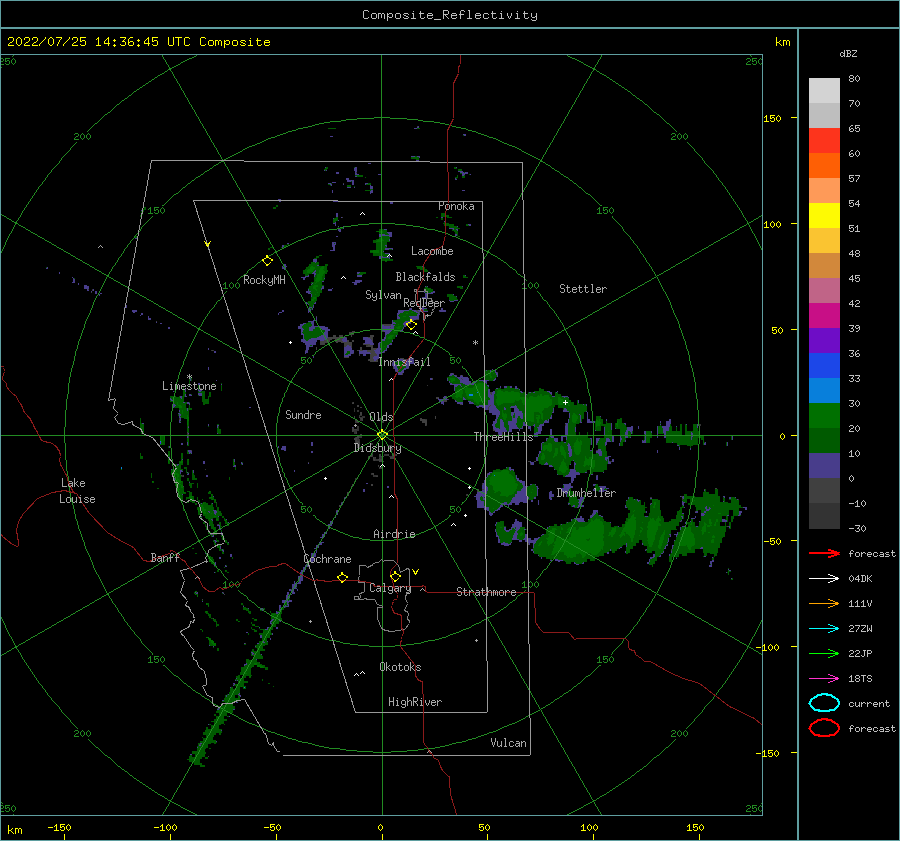Viewport: 900px width, 841px height.
Task: Click the yellow 'km' unit label at top right
Action: [x=782, y=42]
